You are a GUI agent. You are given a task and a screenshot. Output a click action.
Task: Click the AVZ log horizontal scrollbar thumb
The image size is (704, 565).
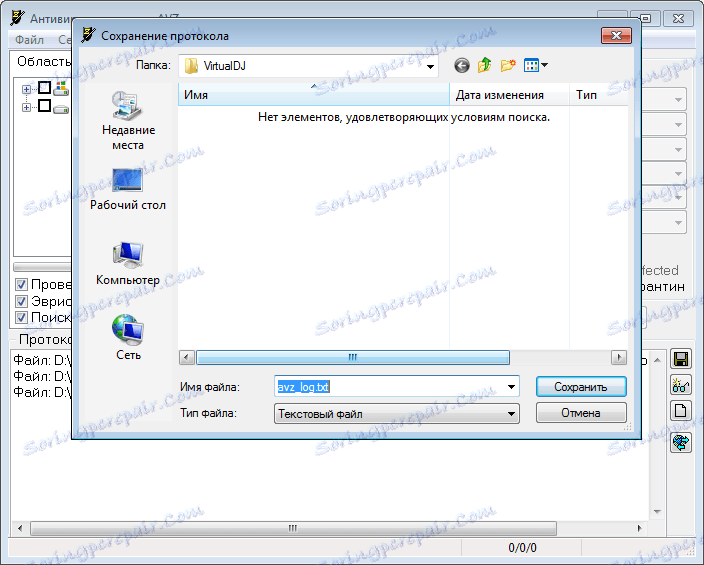click(293, 528)
